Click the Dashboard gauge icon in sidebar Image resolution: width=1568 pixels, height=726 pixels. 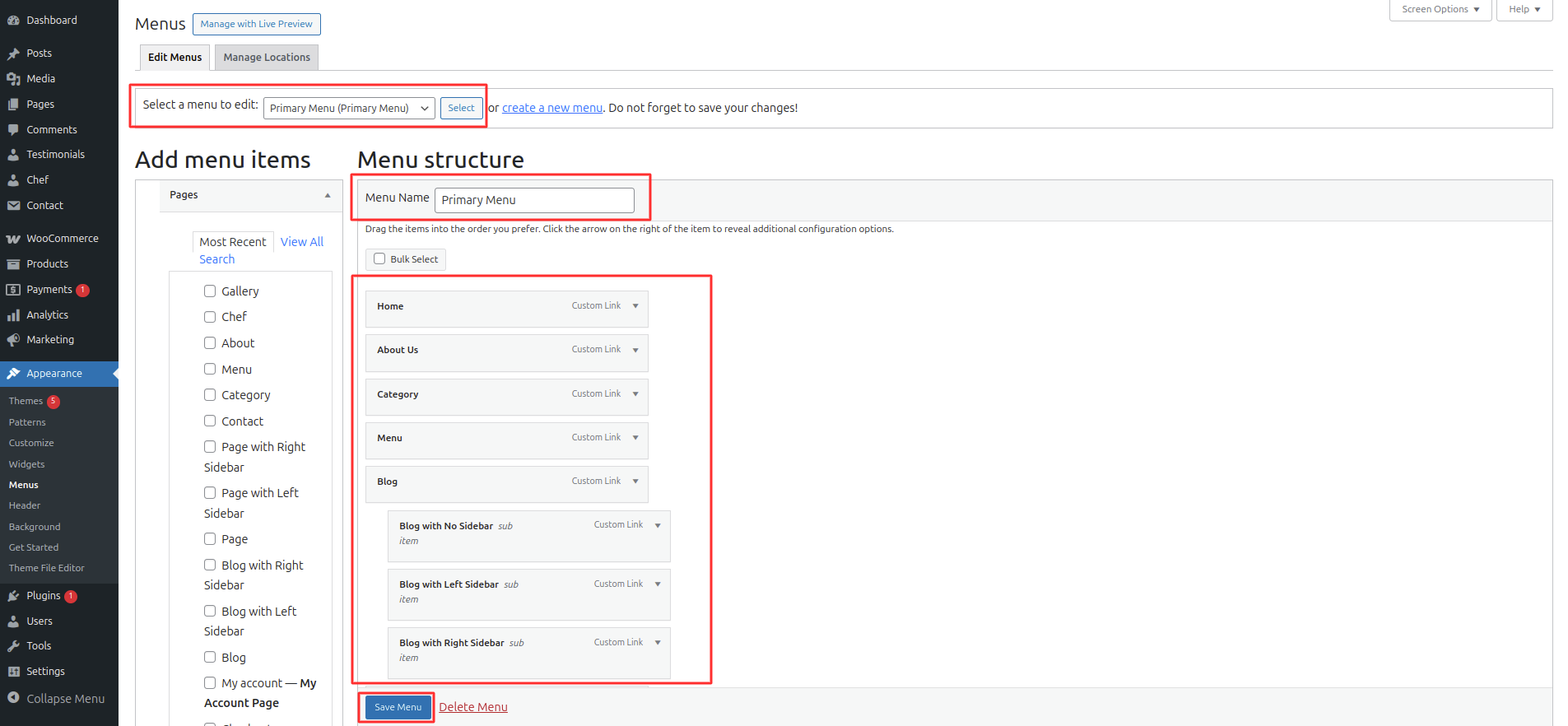(x=13, y=21)
